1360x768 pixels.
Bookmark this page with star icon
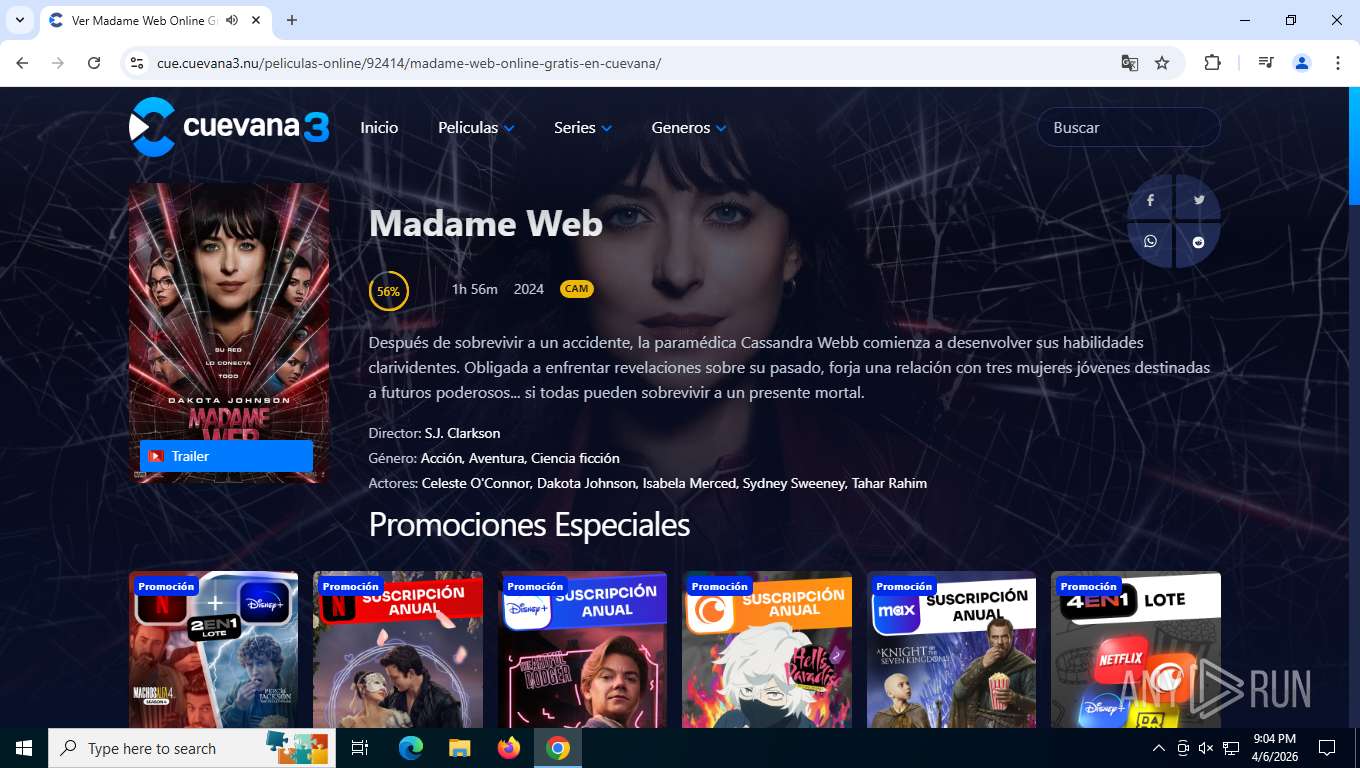(1162, 63)
